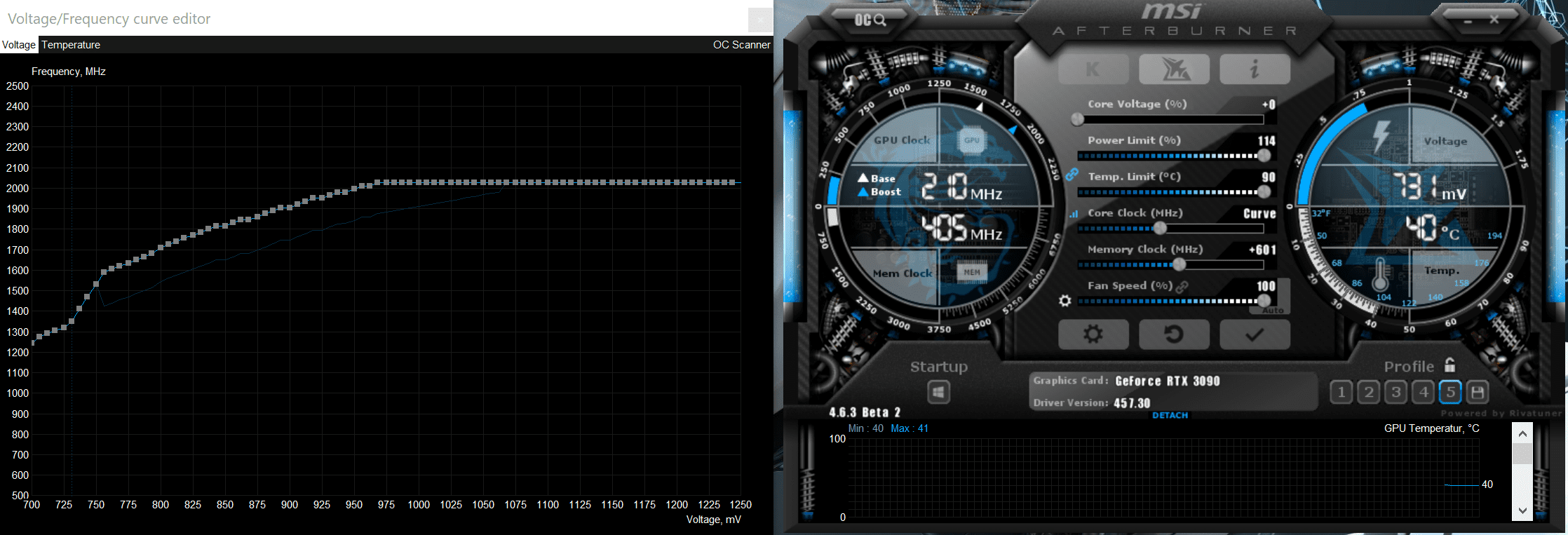Click the GPU Temperatur graph title

click(x=1431, y=428)
